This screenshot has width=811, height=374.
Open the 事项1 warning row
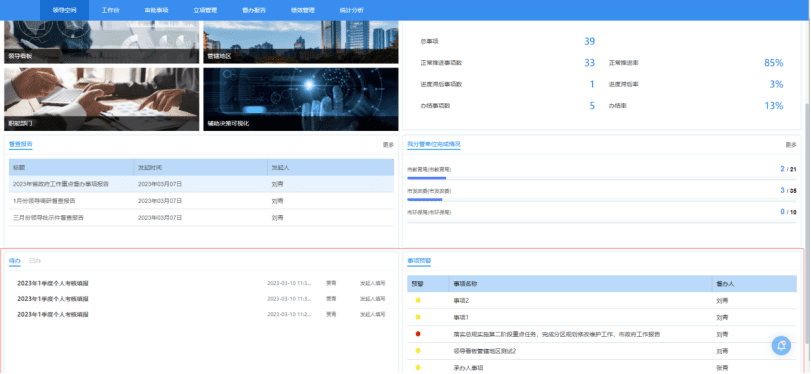[x=602, y=317]
